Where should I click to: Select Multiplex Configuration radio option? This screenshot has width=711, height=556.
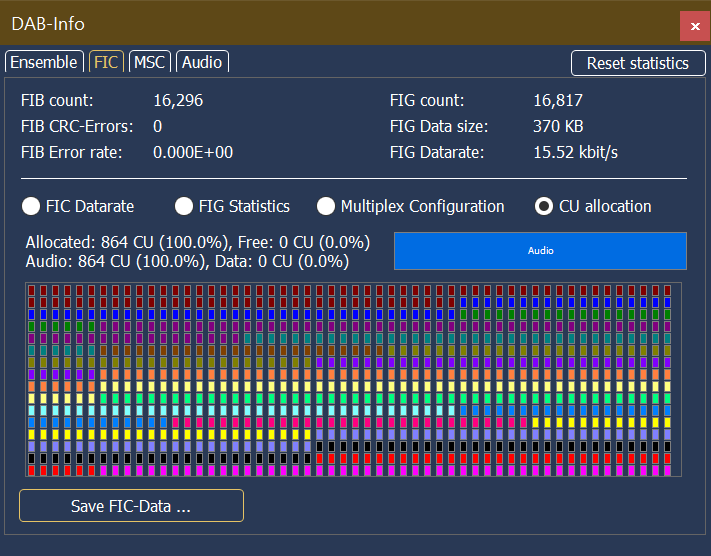(x=326, y=206)
